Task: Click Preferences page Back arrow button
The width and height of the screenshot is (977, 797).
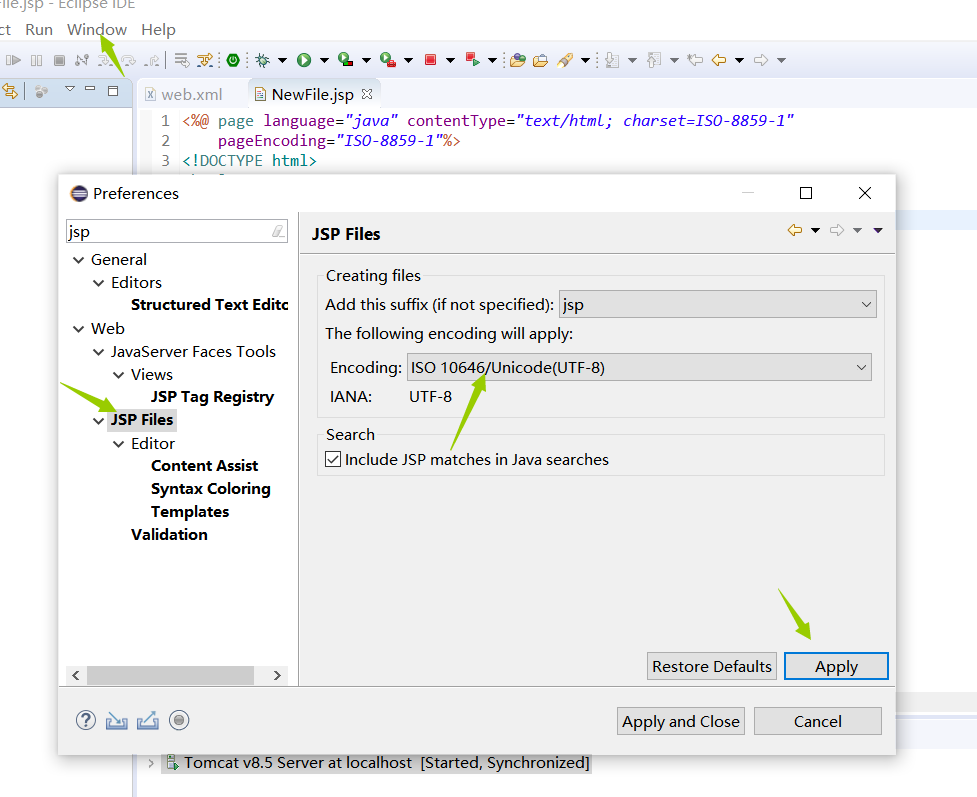Action: pyautogui.click(x=794, y=231)
